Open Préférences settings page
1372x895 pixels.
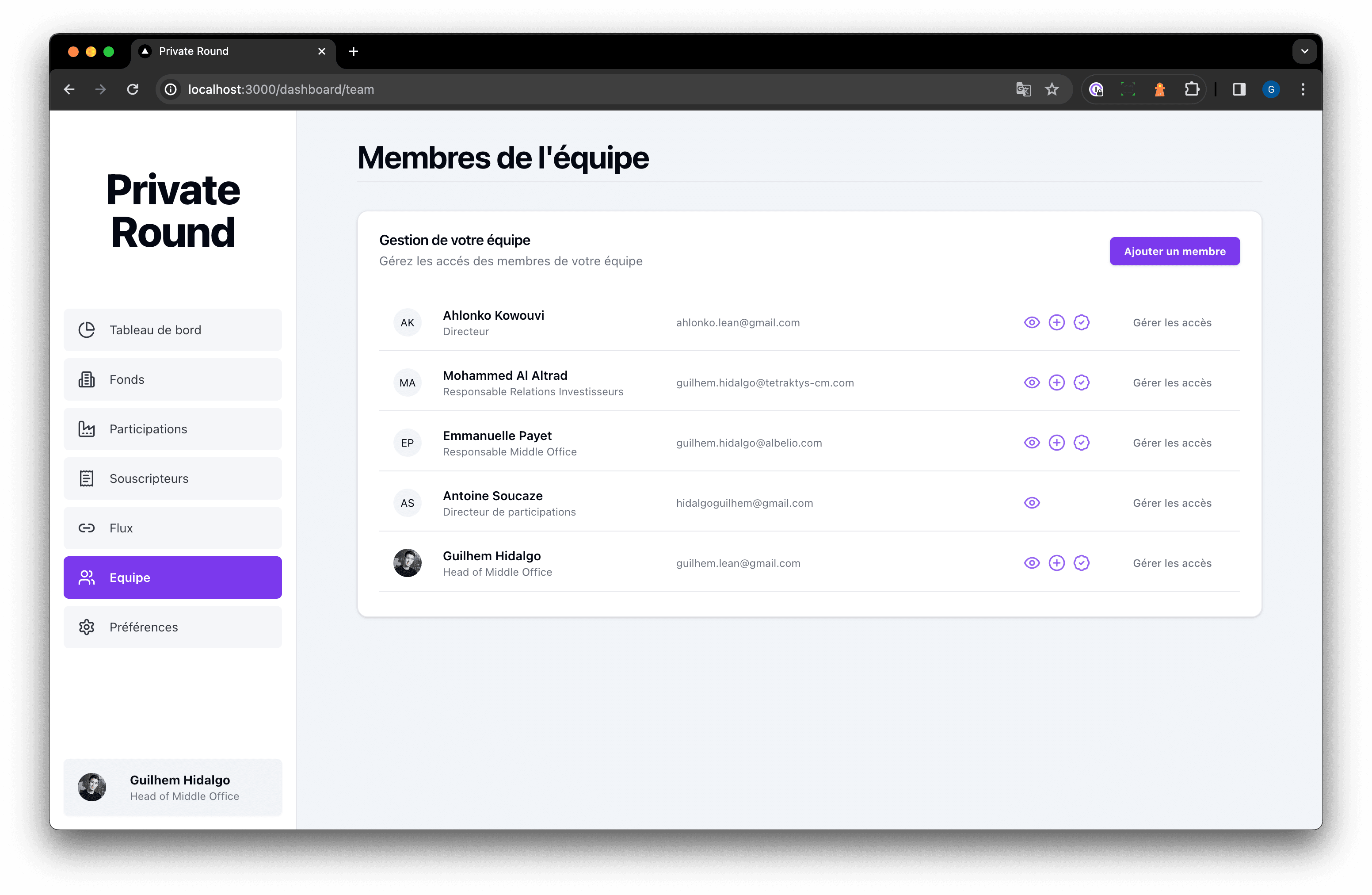tap(172, 627)
